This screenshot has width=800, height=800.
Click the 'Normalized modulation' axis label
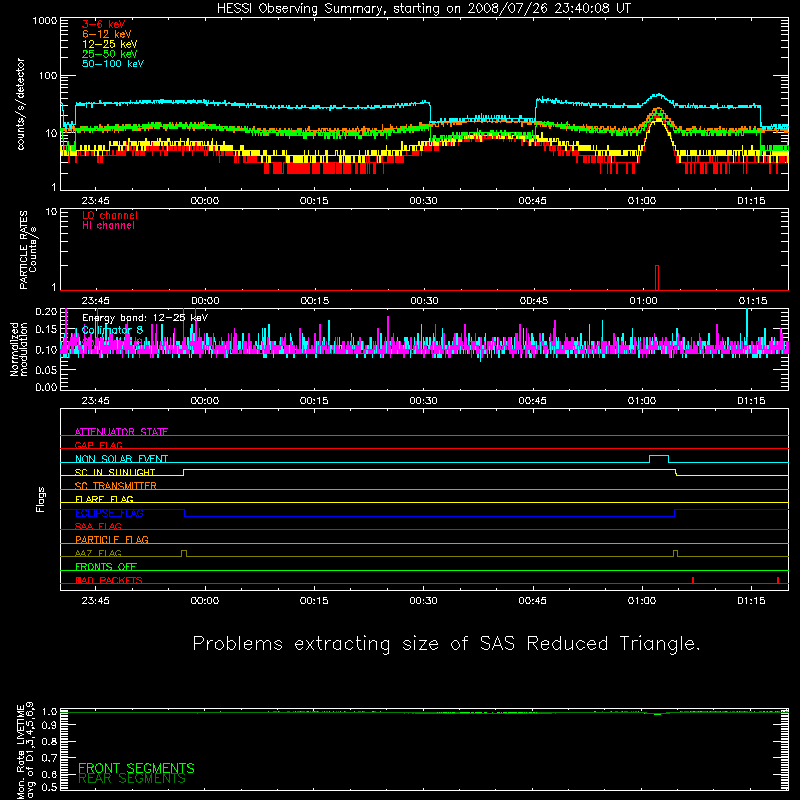pyautogui.click(x=18, y=349)
